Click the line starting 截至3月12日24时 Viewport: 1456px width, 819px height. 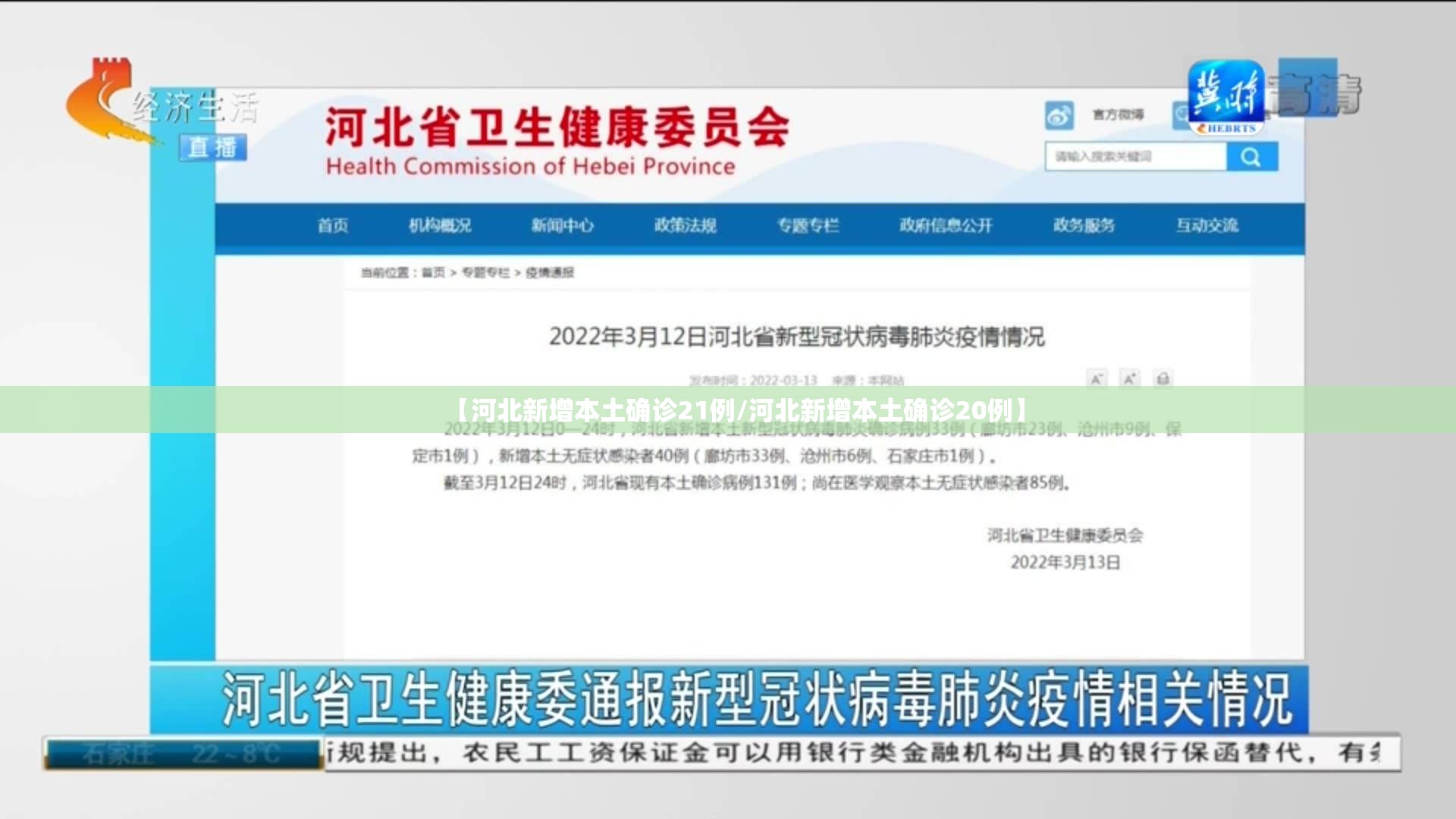tap(757, 483)
